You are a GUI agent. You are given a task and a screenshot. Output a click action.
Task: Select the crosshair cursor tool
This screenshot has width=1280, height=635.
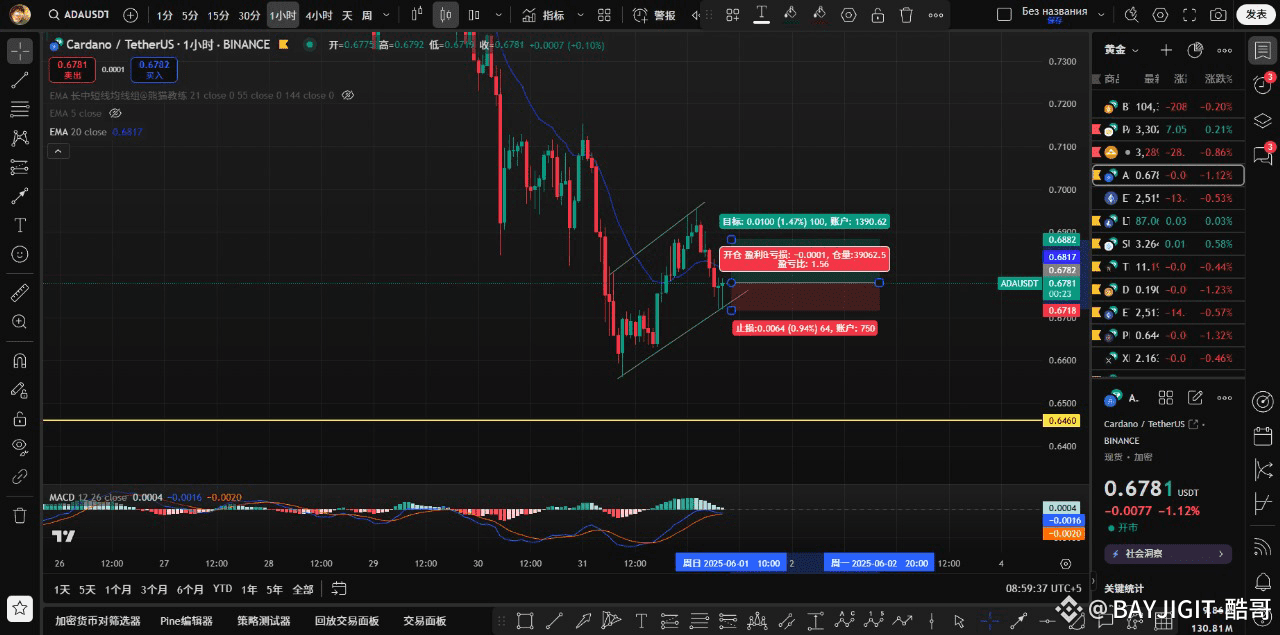point(20,51)
